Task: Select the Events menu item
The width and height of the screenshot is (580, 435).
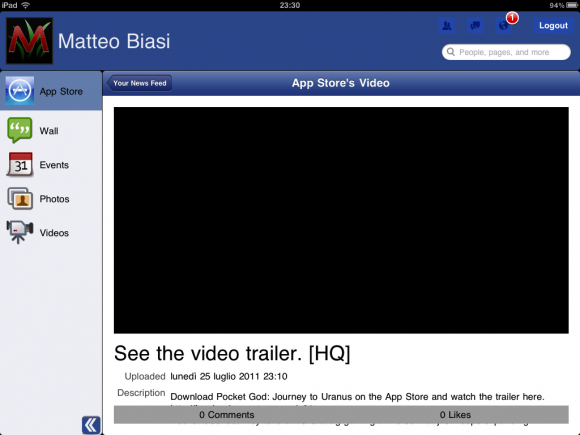Action: pyautogui.click(x=51, y=165)
